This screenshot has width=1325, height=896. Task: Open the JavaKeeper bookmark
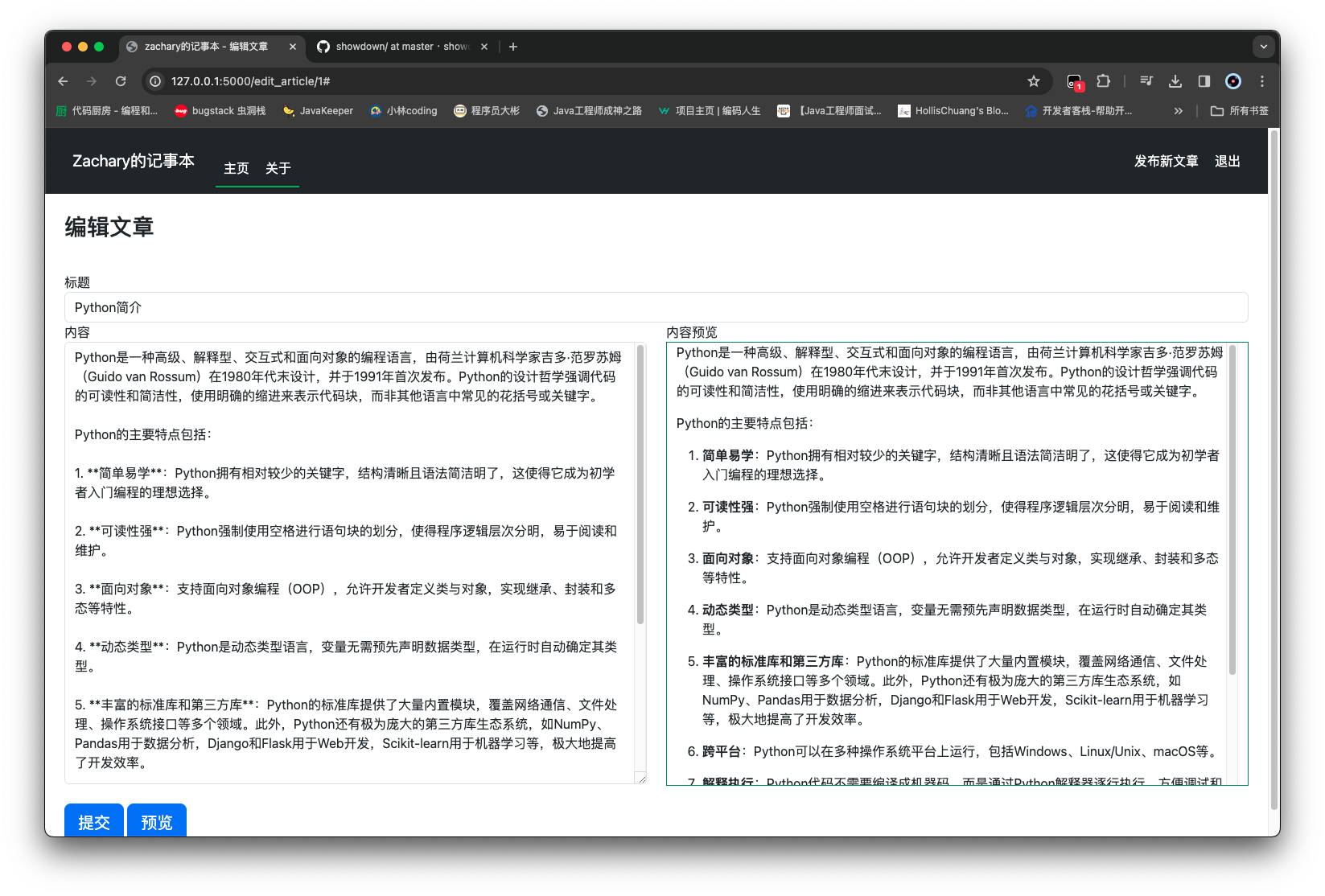[x=318, y=111]
